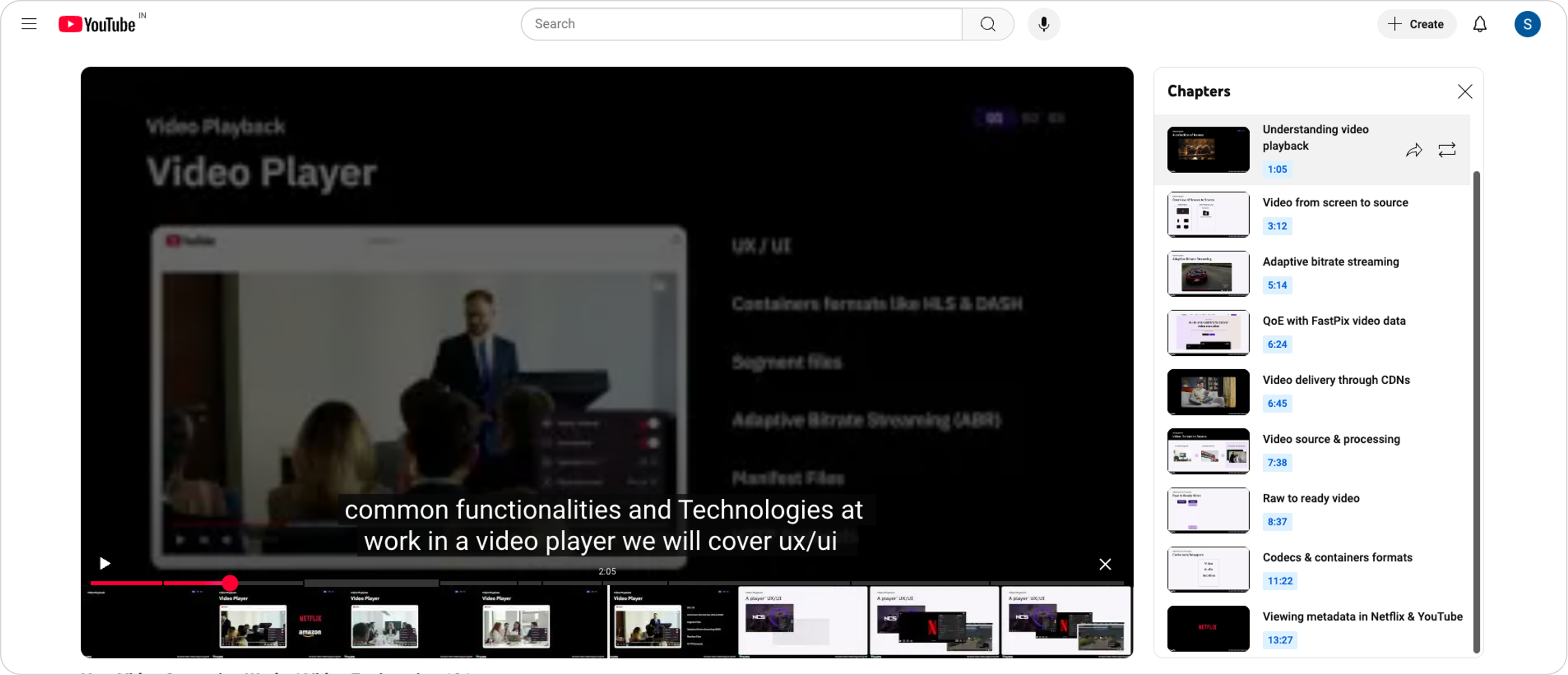Jump to Video delivery through CDNs chapter
Viewport: 1568px width, 675px height.
pyautogui.click(x=1313, y=391)
